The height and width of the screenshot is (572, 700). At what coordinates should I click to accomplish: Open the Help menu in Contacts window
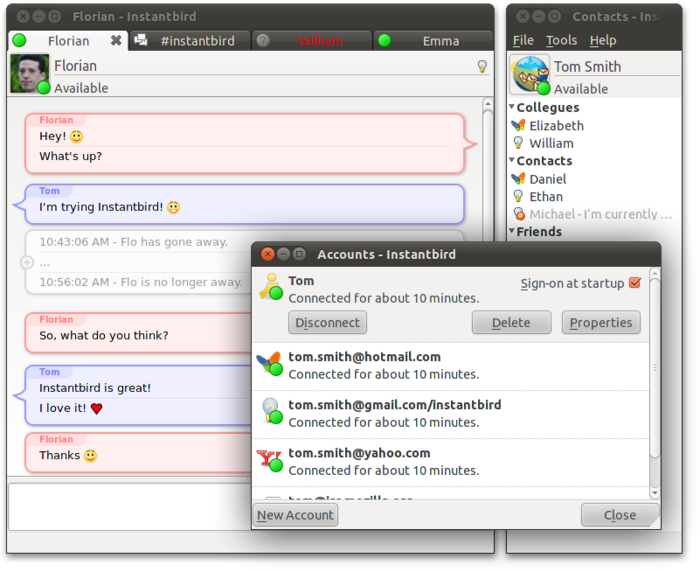tap(603, 40)
